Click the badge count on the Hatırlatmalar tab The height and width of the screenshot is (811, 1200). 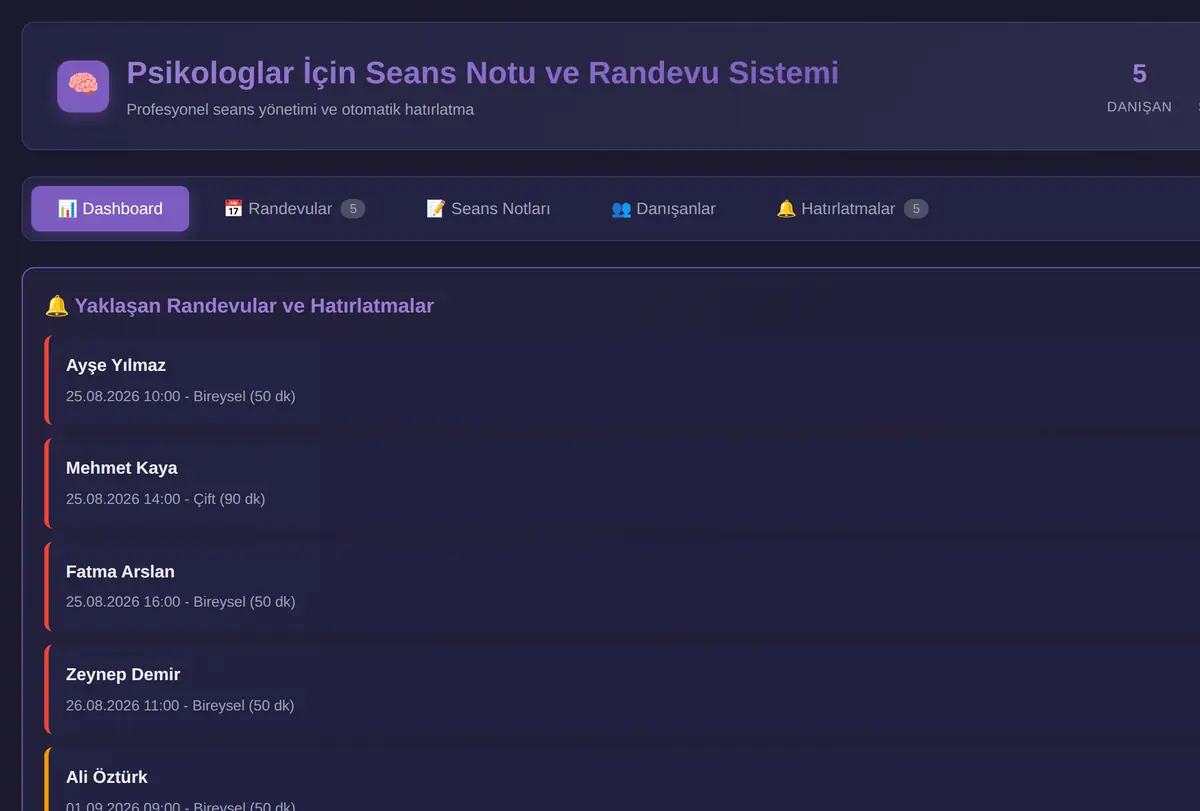pos(916,209)
